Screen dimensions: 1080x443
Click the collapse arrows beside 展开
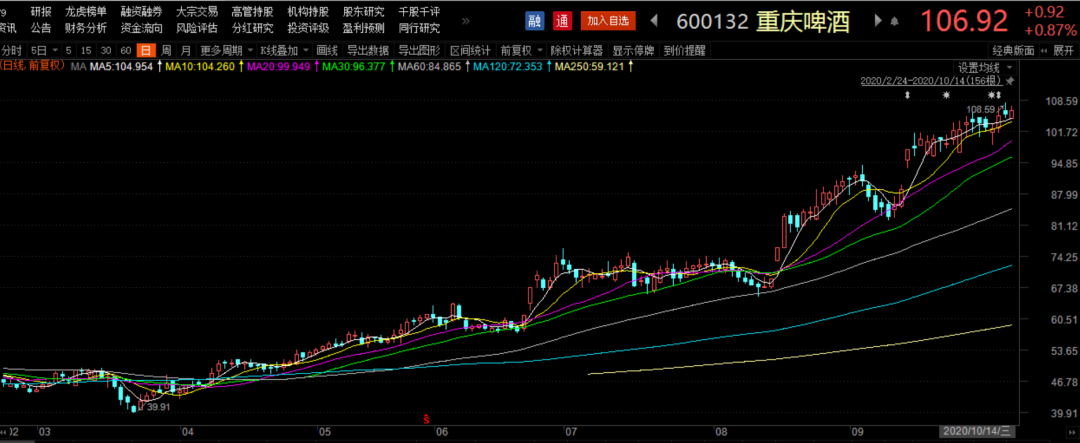(x=1046, y=50)
